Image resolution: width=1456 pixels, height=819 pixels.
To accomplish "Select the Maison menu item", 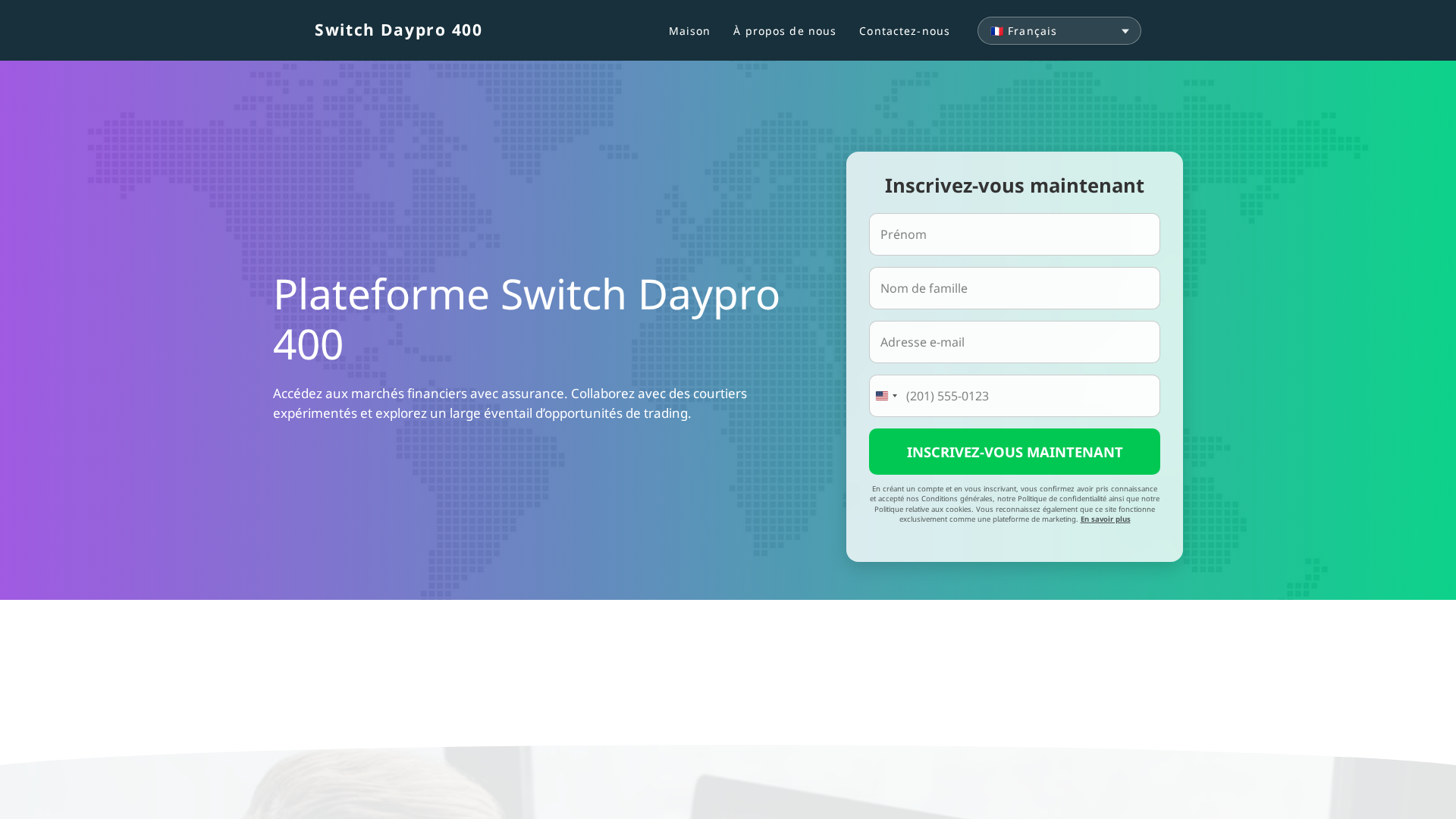I will 689,30.
